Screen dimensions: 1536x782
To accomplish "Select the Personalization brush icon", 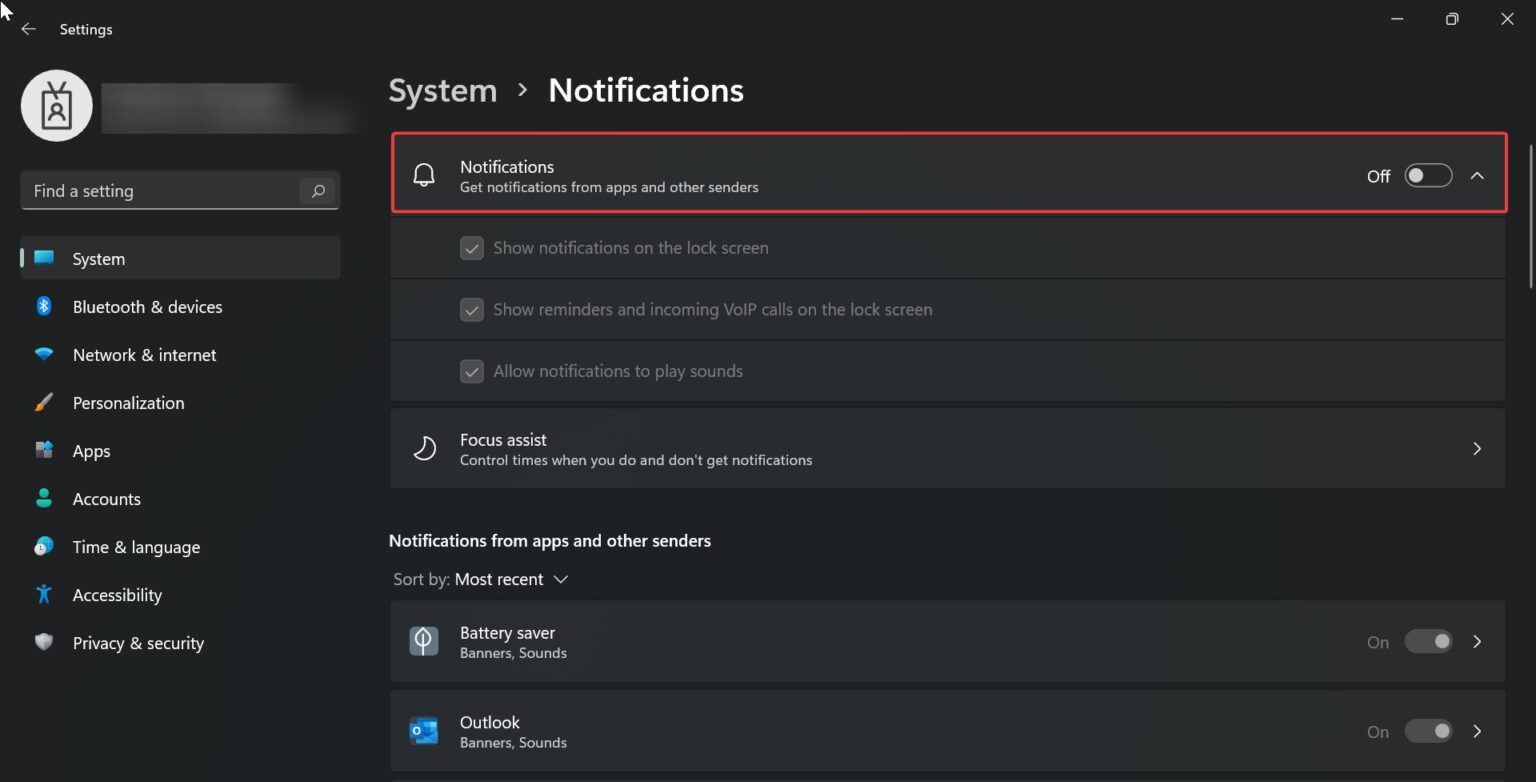I will click(x=44, y=402).
